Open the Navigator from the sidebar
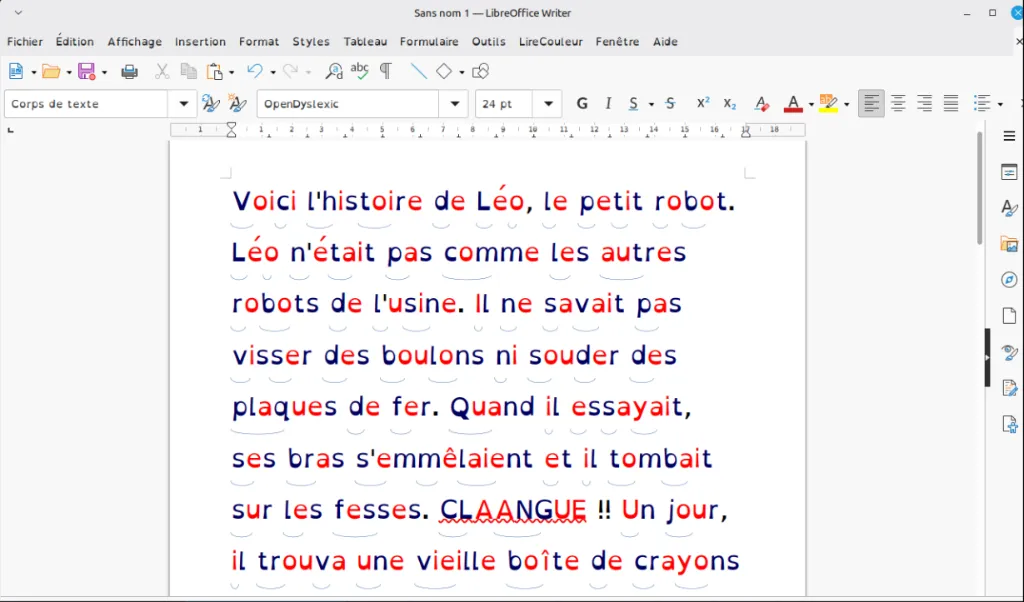The height and width of the screenshot is (602, 1024). point(1009,280)
